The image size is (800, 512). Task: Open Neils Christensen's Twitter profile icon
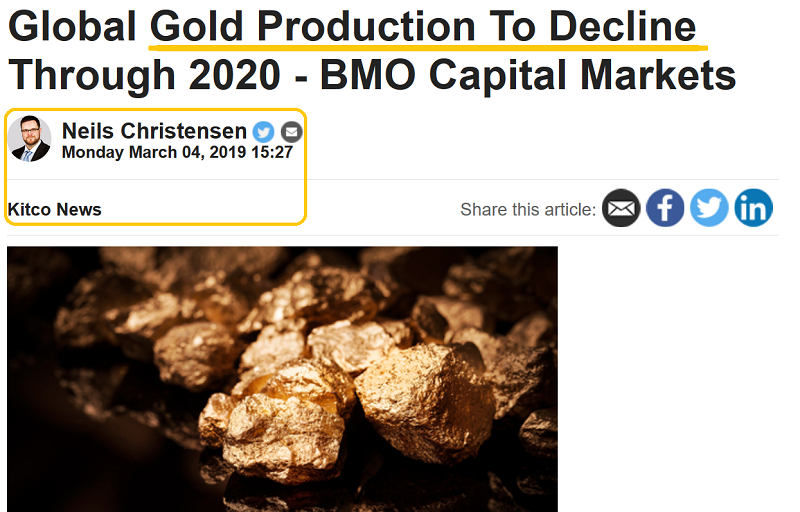click(x=263, y=131)
